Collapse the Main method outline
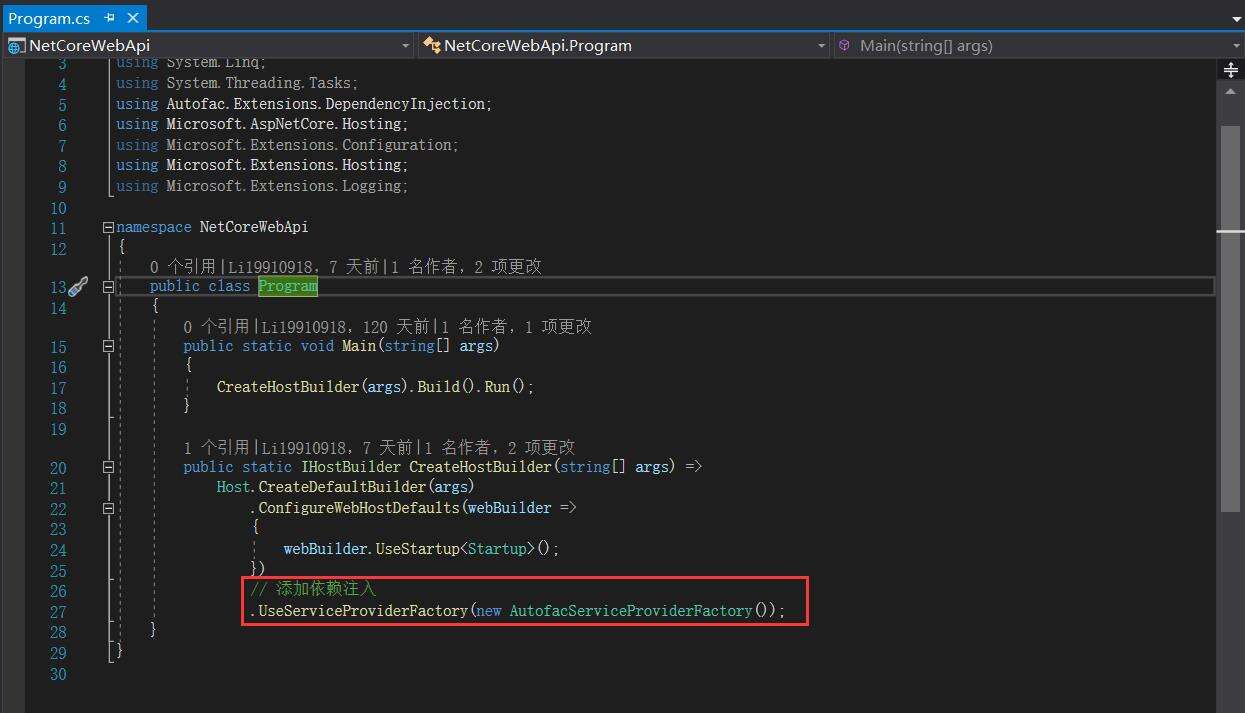Viewport: 1245px width, 713px height. (x=108, y=346)
